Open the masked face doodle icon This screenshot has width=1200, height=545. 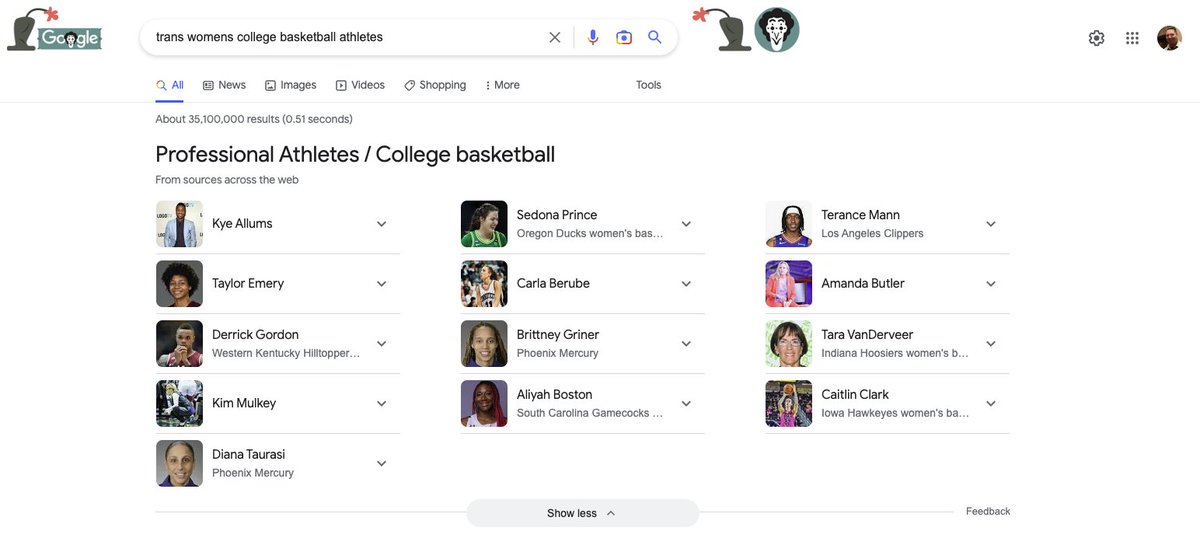[776, 30]
